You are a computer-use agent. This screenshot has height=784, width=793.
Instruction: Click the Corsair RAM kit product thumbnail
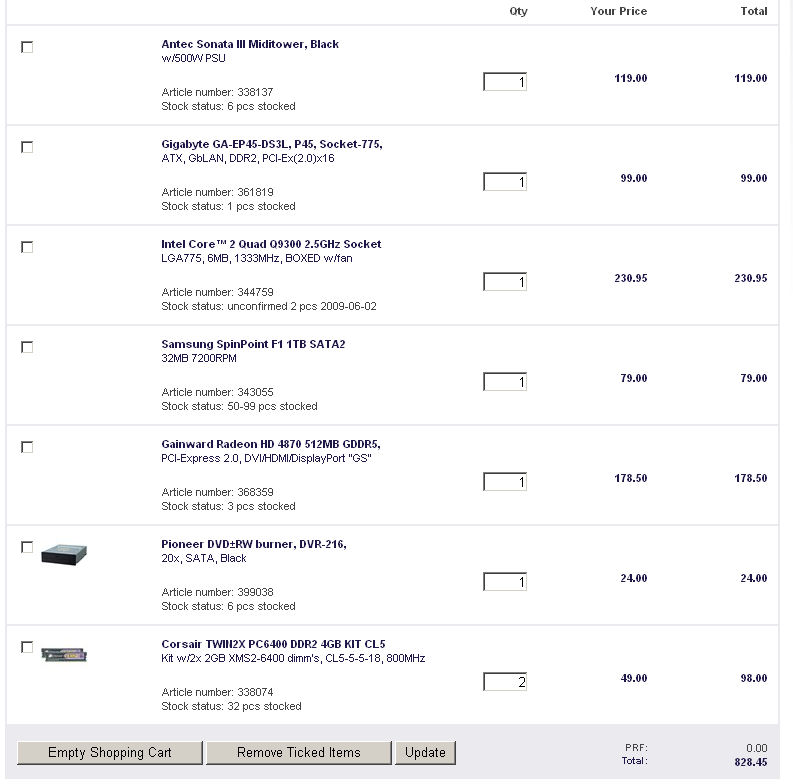(64, 654)
